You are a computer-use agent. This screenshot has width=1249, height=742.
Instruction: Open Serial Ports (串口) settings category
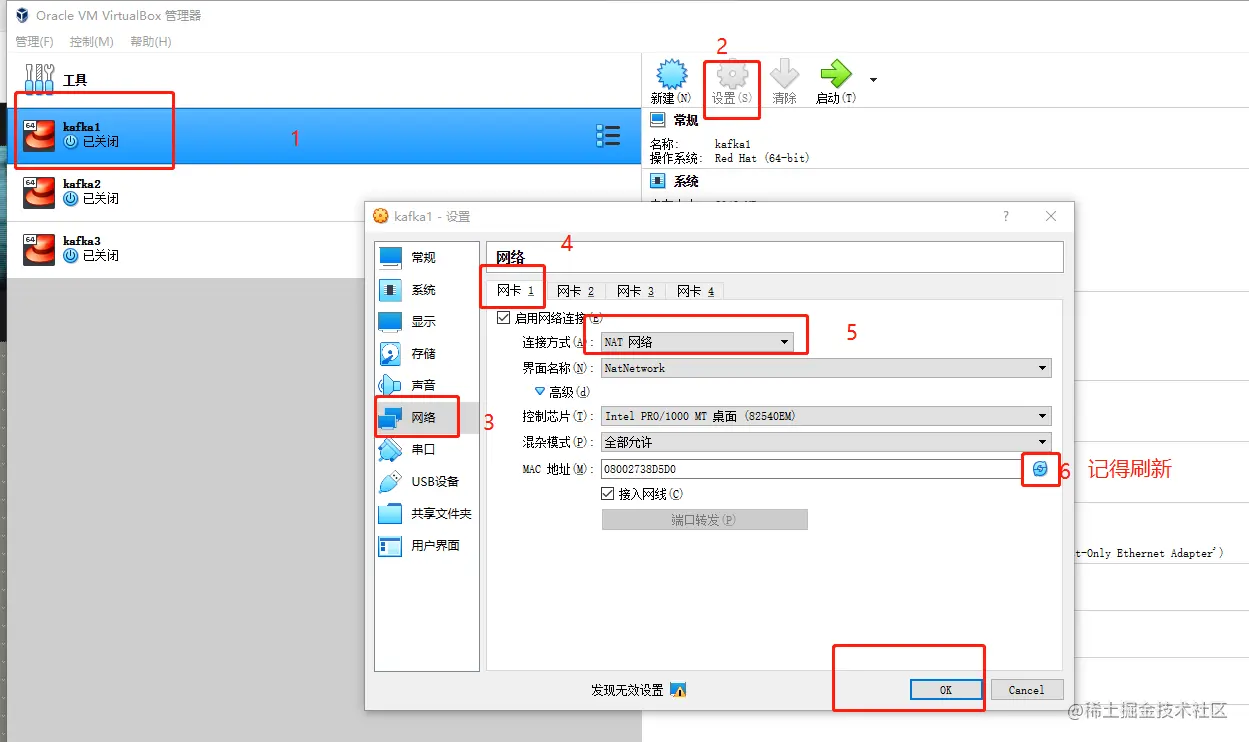click(x=427, y=449)
